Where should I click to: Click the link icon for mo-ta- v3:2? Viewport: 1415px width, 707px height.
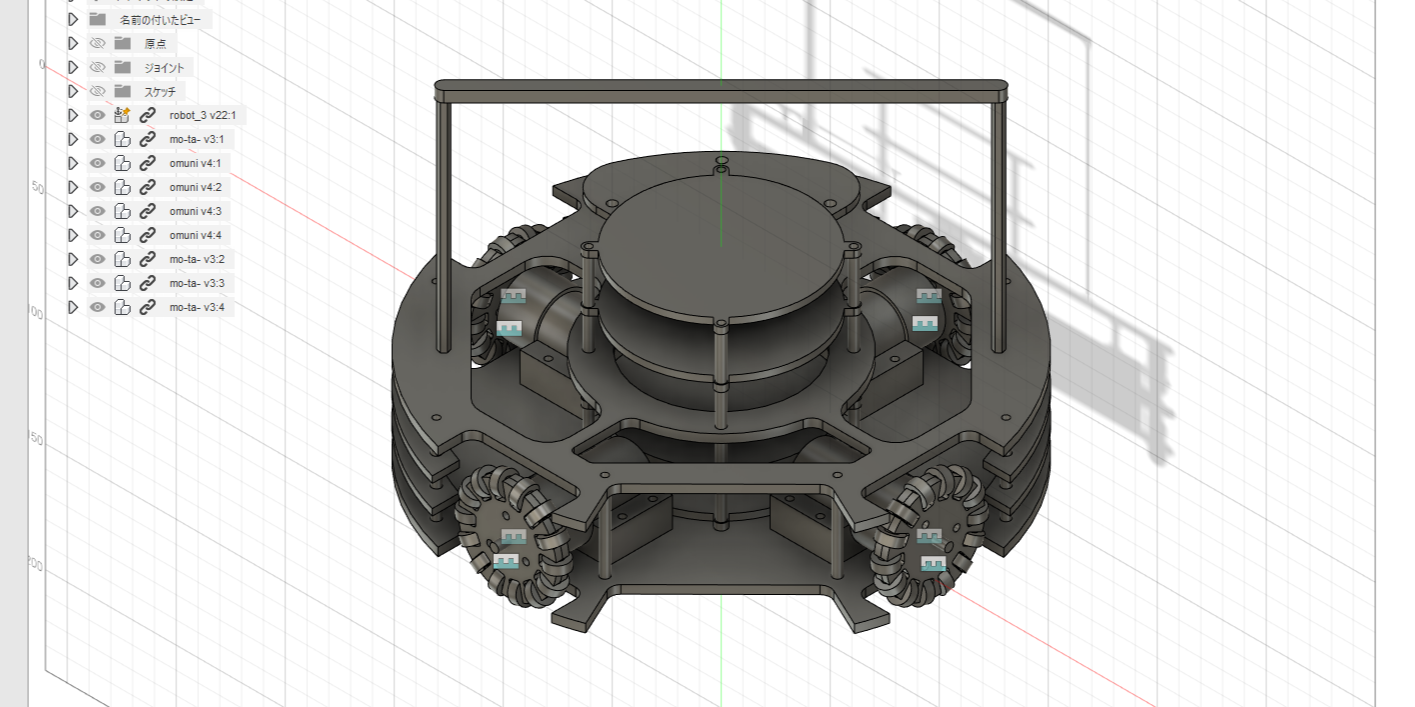[x=148, y=259]
